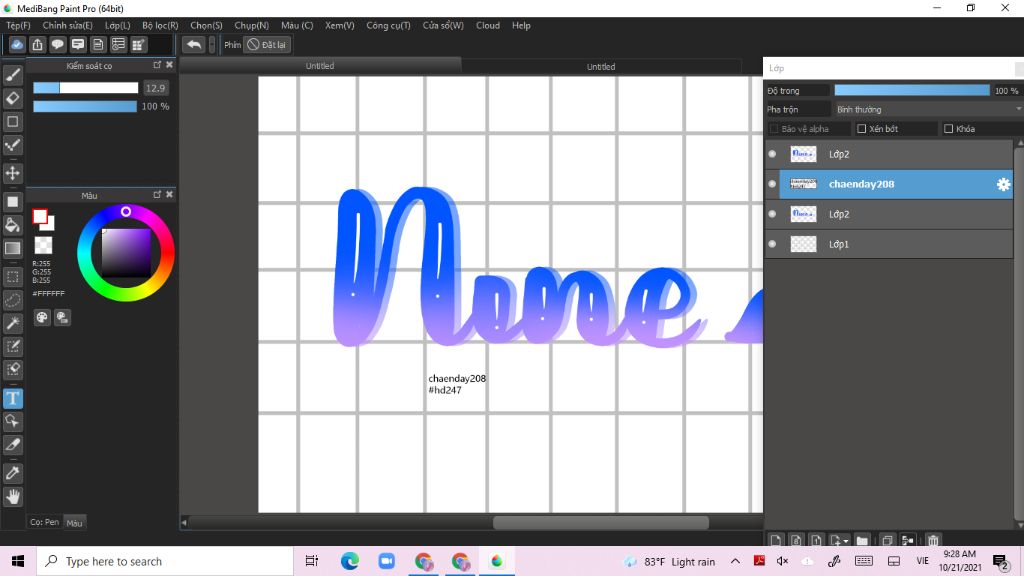Select the Divide frame tool
The height and width of the screenshot is (576, 1024).
(x=13, y=445)
